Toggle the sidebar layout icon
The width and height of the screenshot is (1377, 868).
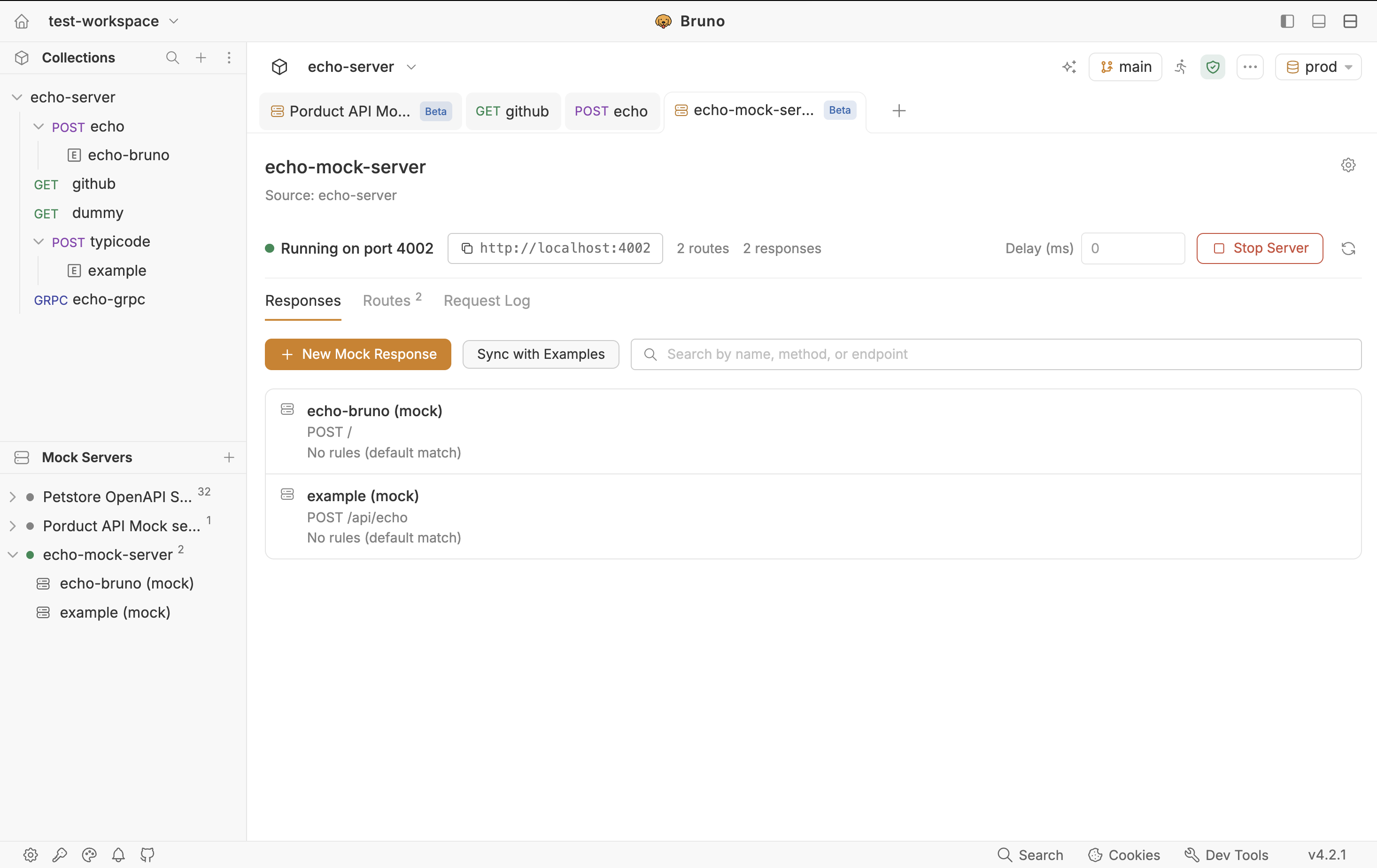coord(1287,21)
